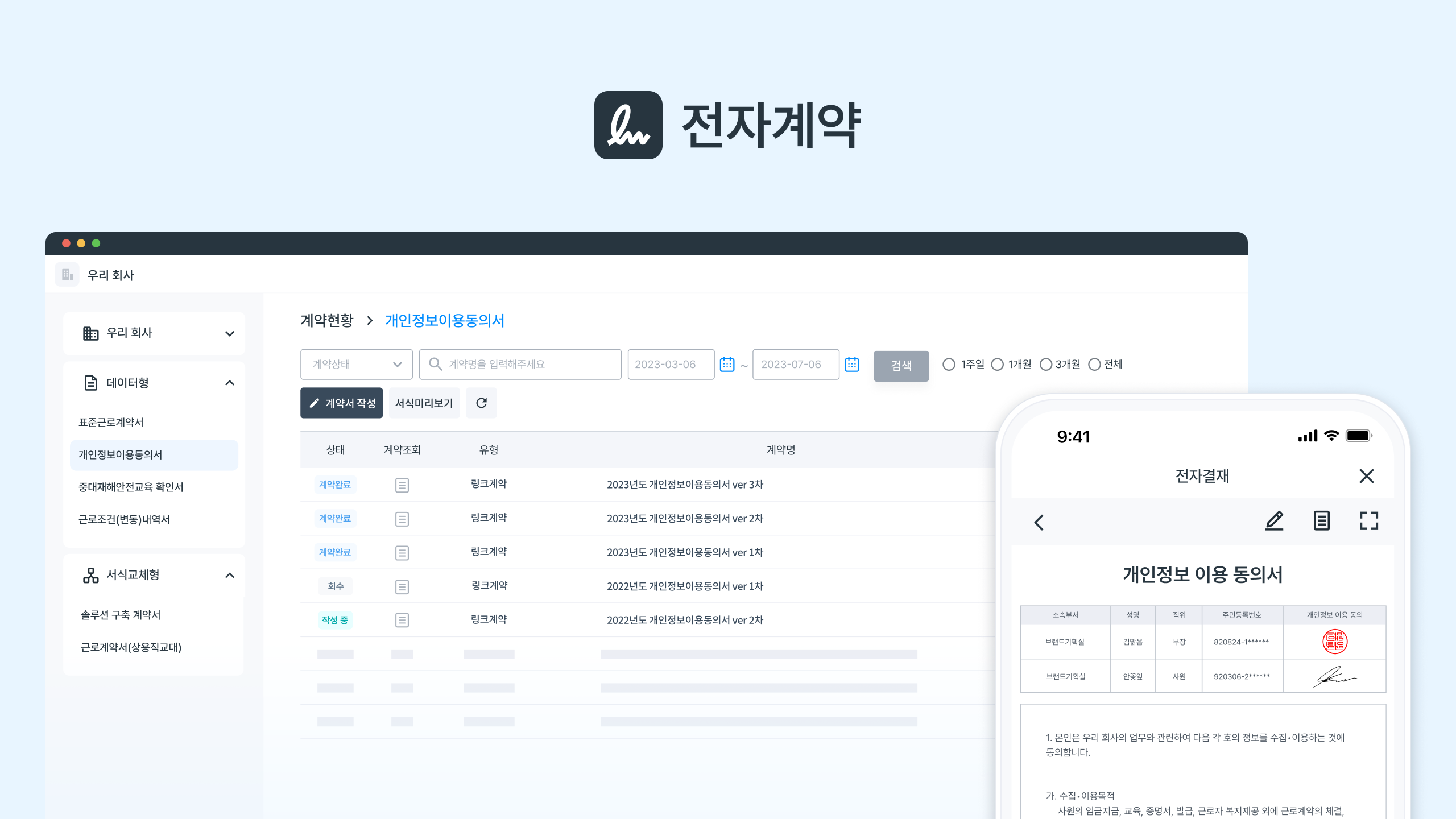This screenshot has width=1456, height=819.
Task: Click the contract name search field
Action: click(520, 365)
